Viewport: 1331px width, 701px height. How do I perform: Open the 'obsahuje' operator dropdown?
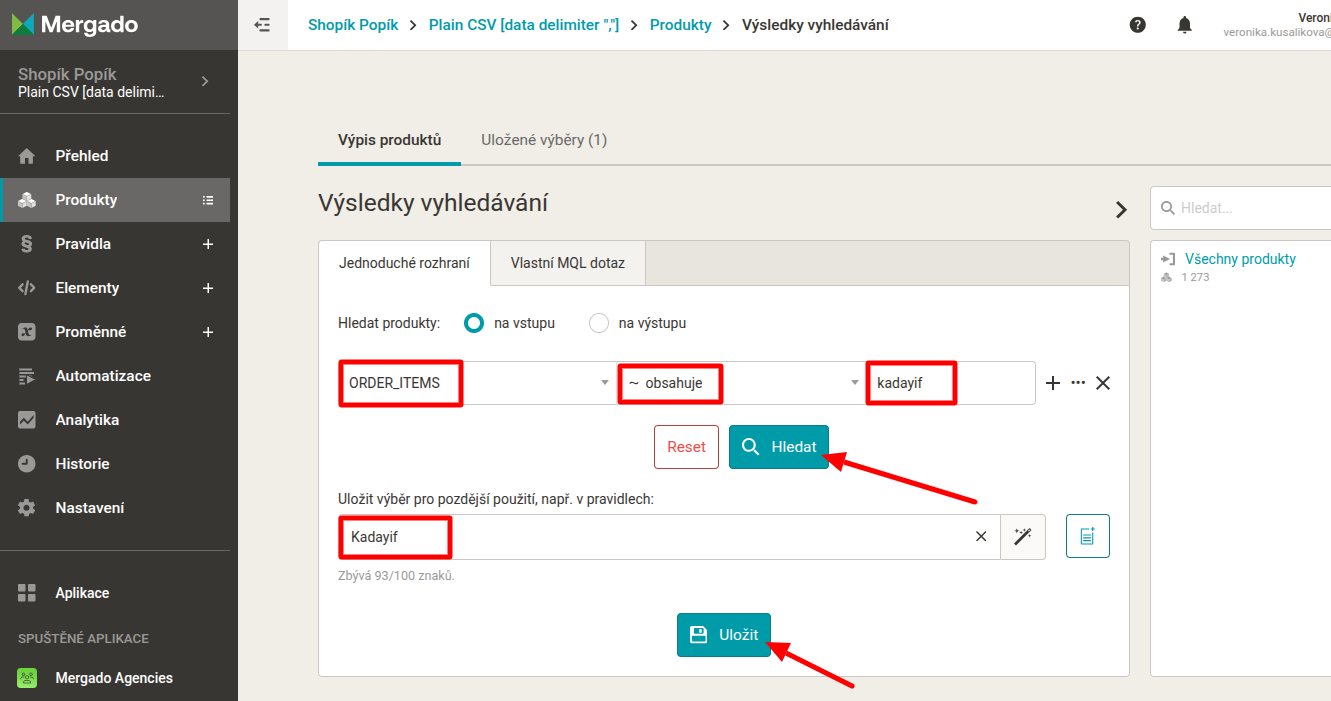[740, 383]
